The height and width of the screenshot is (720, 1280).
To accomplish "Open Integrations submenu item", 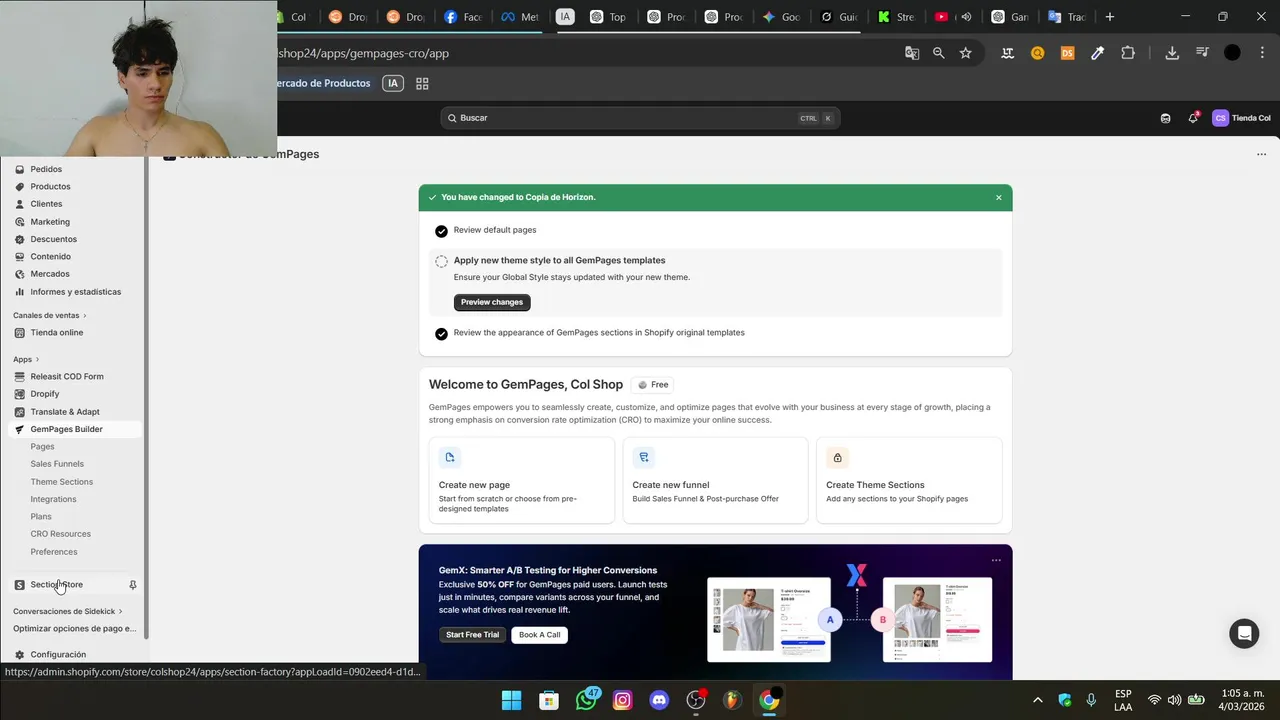I will (x=53, y=499).
